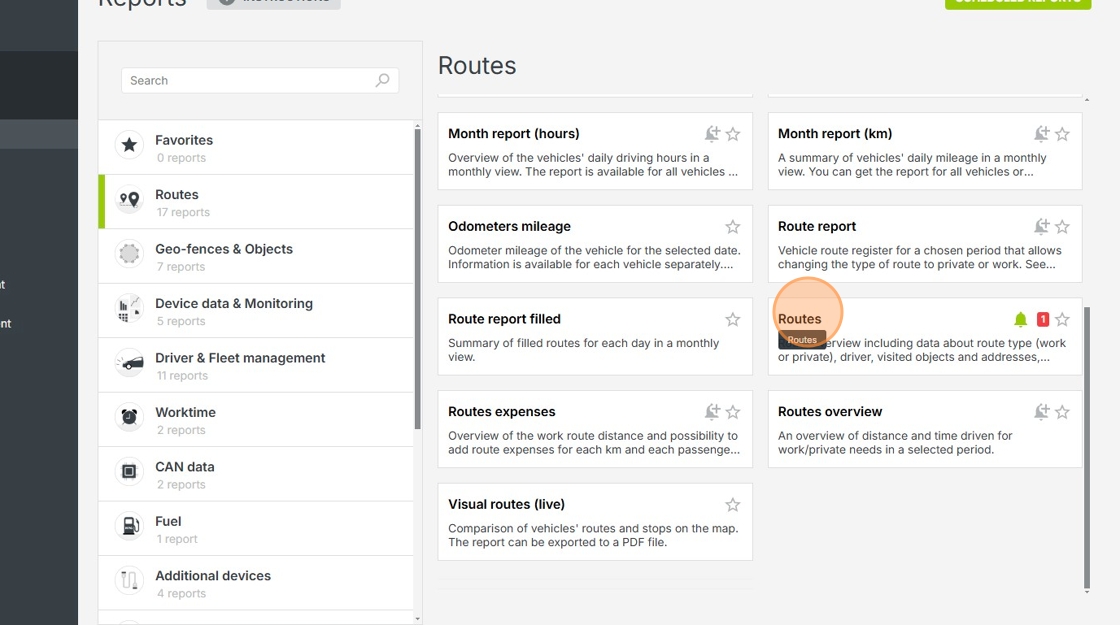Favorite the Odometers mileage report

pos(733,227)
